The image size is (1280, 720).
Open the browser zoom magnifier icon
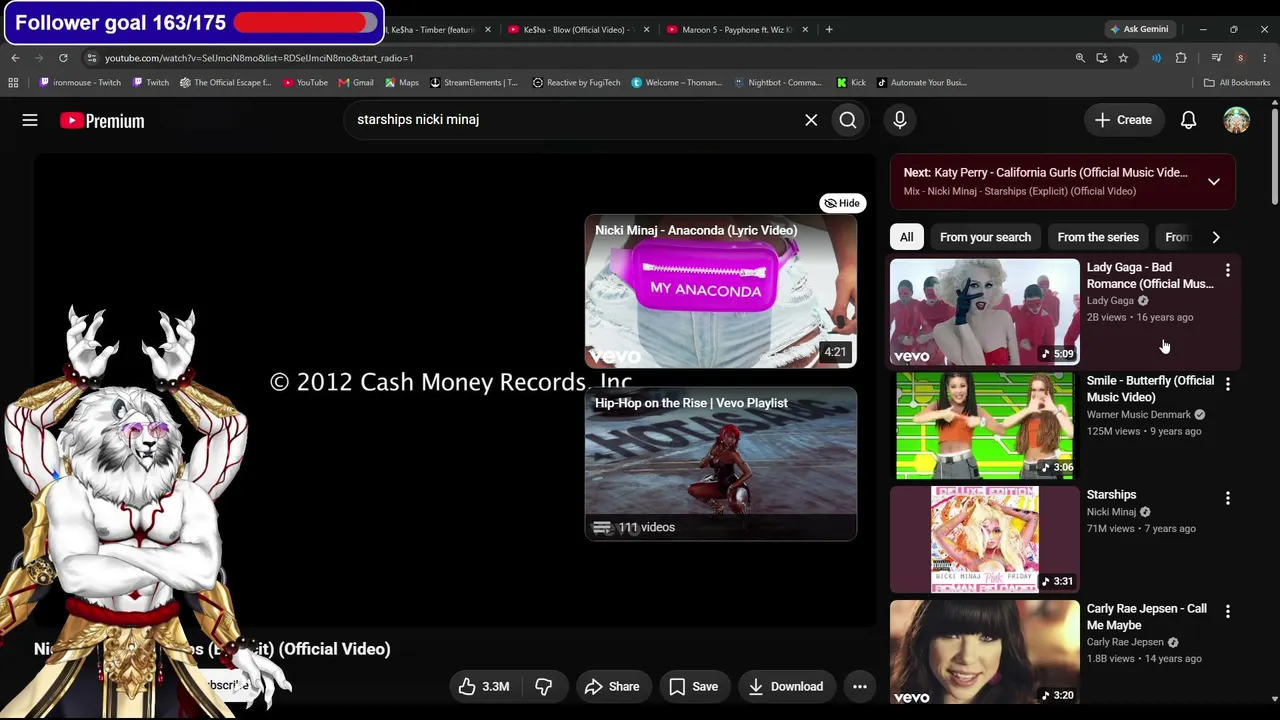(1080, 58)
